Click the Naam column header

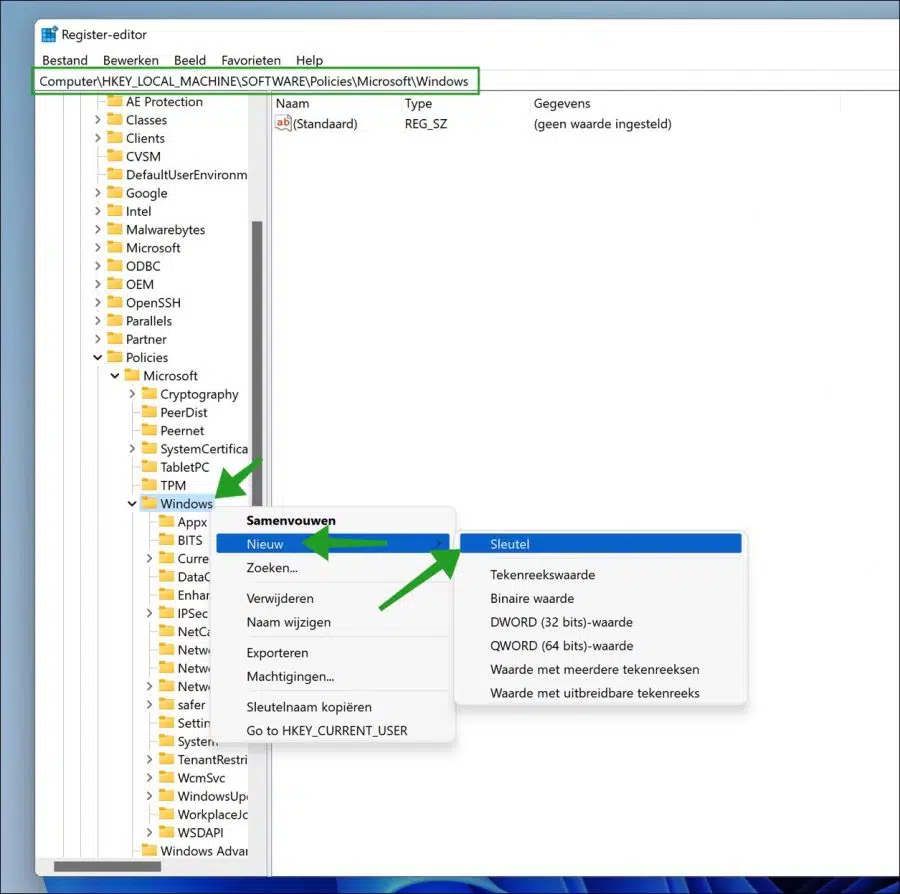(336, 103)
